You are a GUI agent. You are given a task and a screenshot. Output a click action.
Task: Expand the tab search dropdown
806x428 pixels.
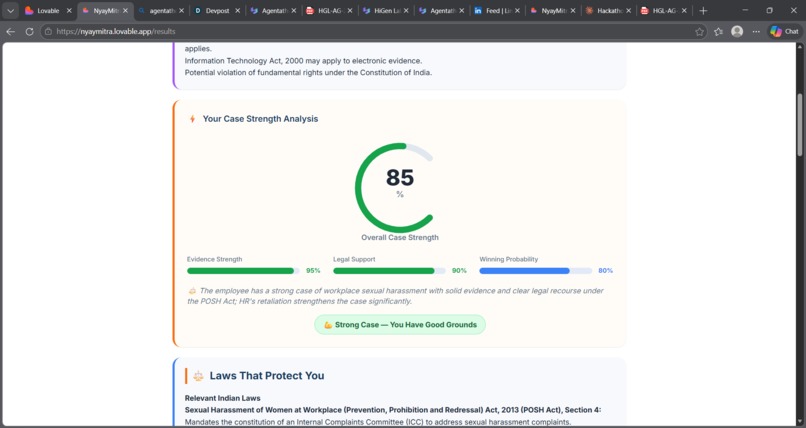click(x=10, y=10)
